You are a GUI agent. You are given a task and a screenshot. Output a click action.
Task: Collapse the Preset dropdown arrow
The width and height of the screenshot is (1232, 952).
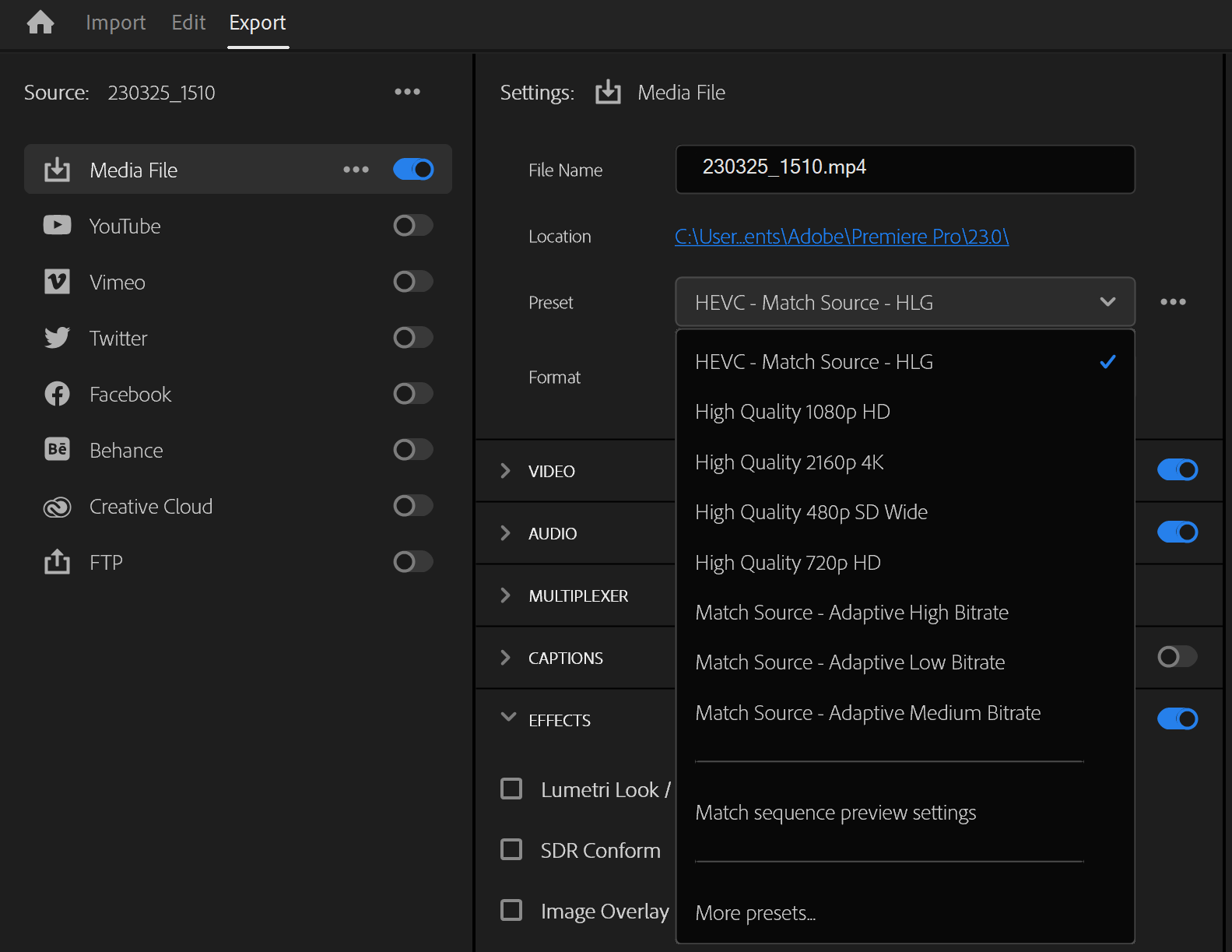tap(1107, 302)
